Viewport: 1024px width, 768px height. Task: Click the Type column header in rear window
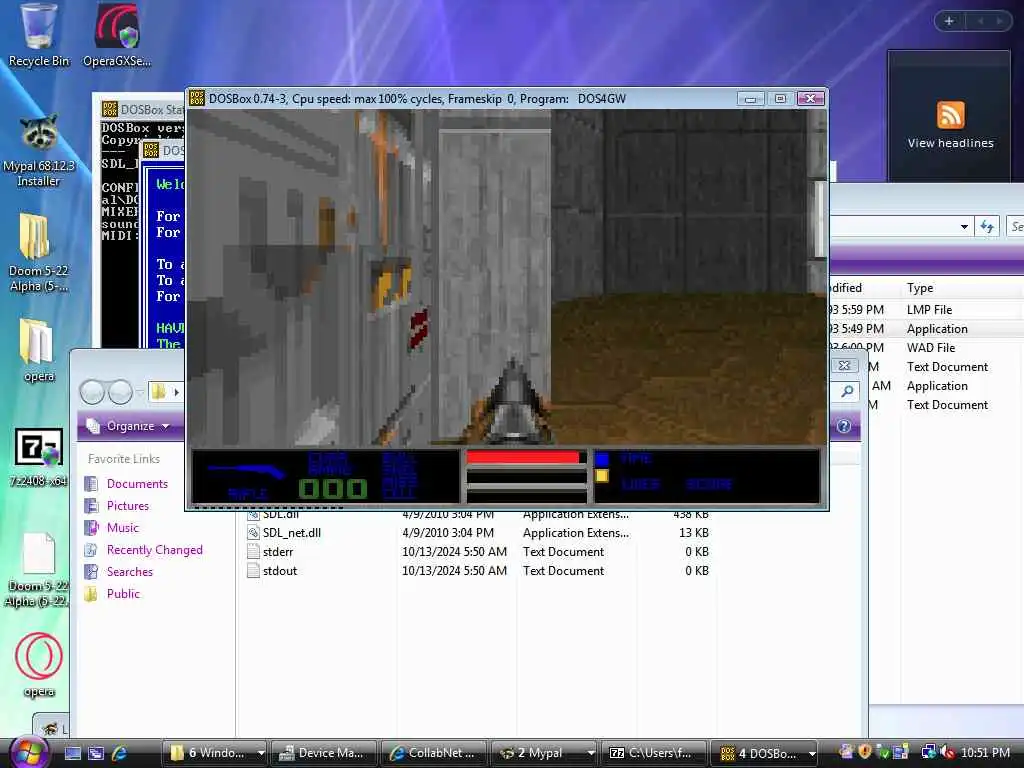coord(920,288)
